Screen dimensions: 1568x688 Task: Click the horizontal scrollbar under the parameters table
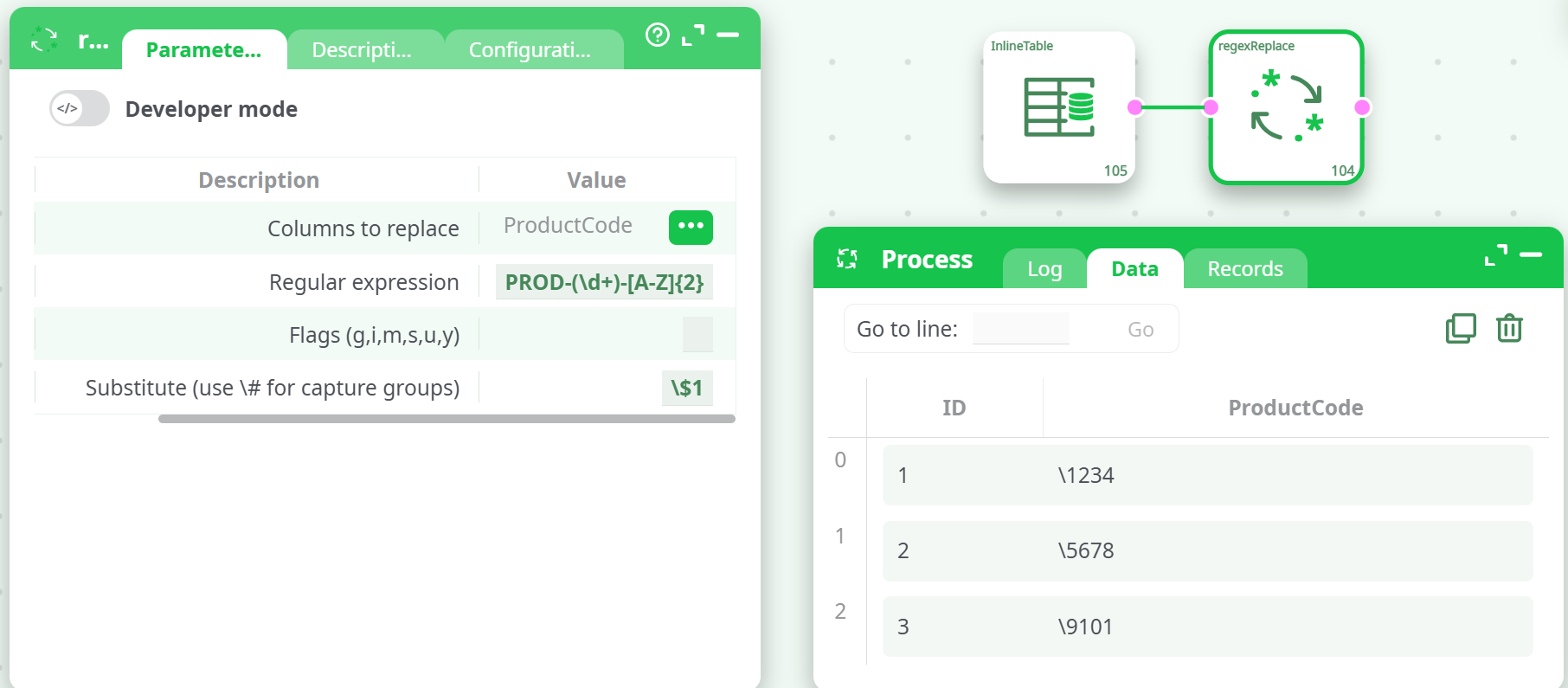(x=447, y=419)
